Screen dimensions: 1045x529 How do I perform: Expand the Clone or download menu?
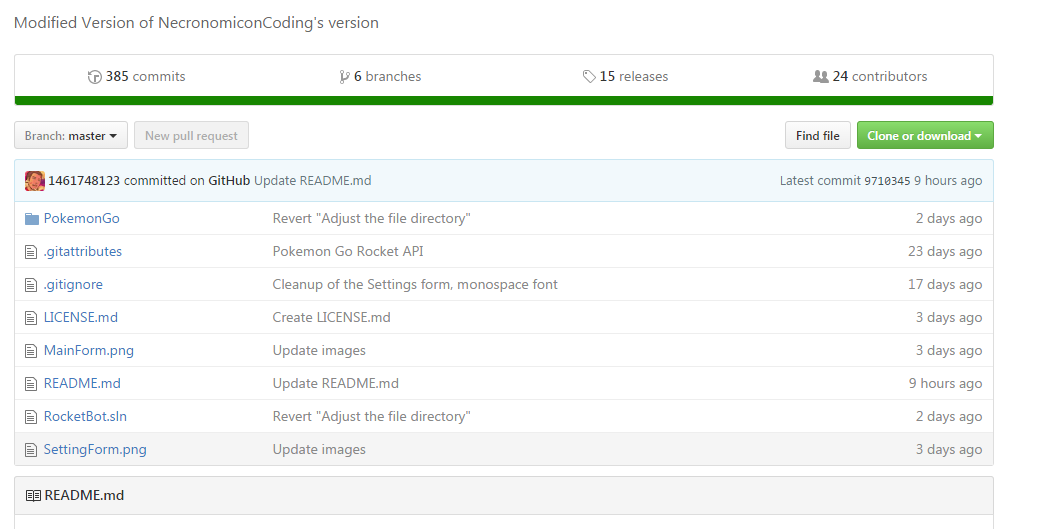(x=924, y=136)
